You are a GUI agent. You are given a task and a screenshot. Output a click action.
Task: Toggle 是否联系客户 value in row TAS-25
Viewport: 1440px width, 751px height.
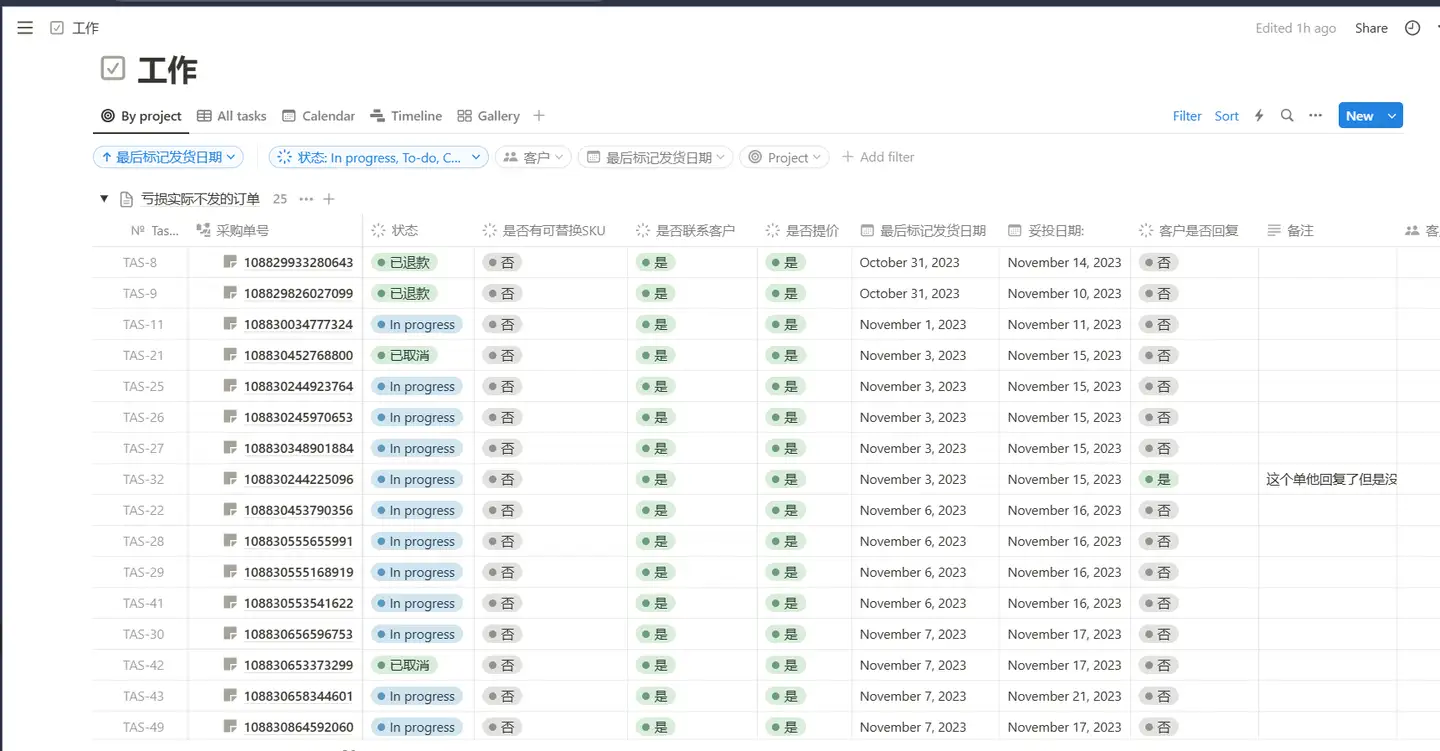(x=655, y=387)
